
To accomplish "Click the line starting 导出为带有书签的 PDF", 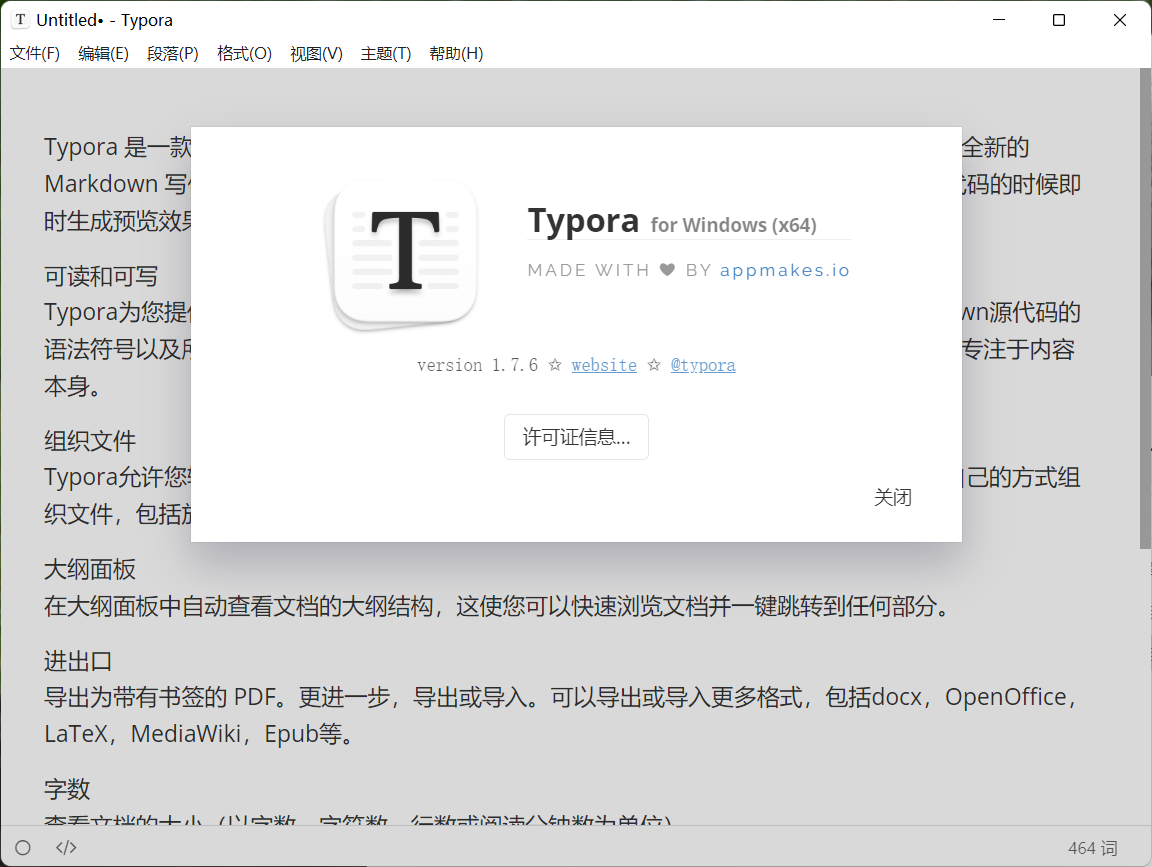I will pos(562,697).
